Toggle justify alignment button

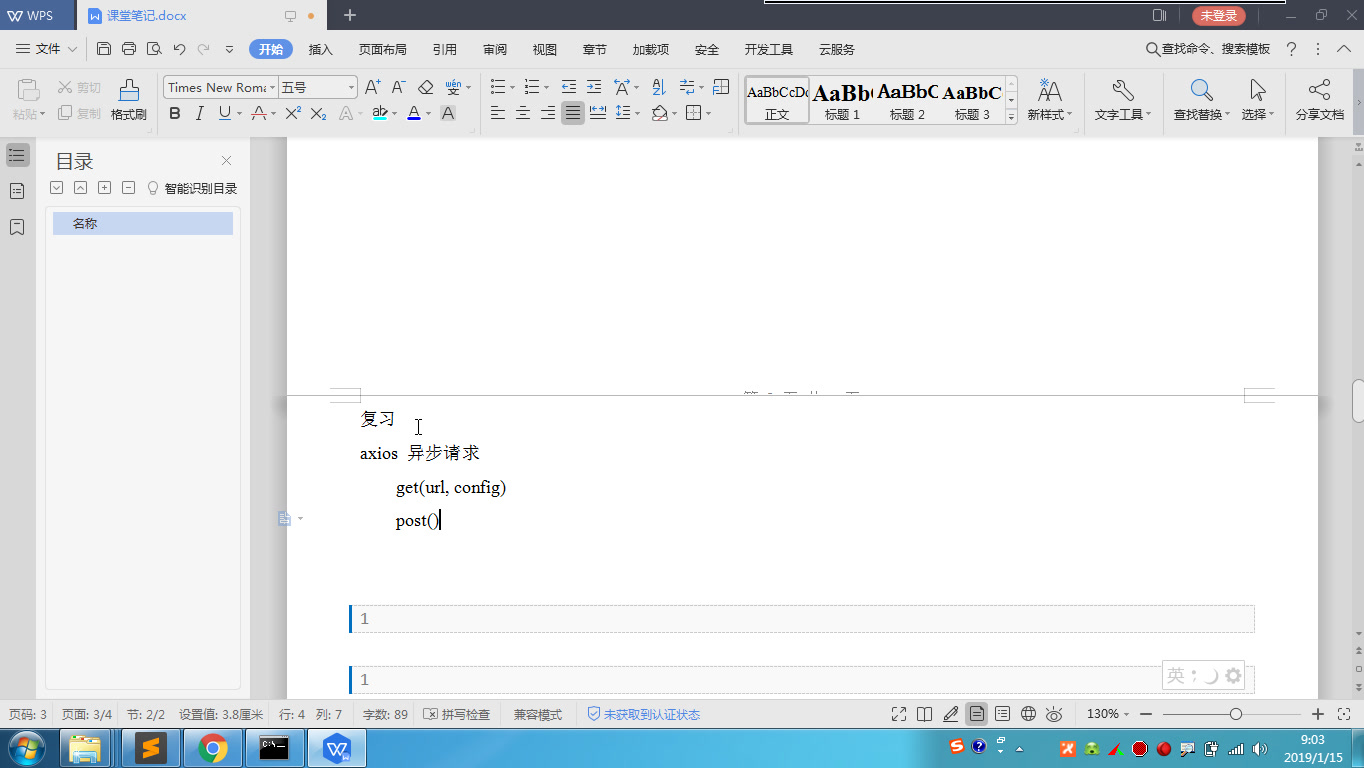coord(573,114)
